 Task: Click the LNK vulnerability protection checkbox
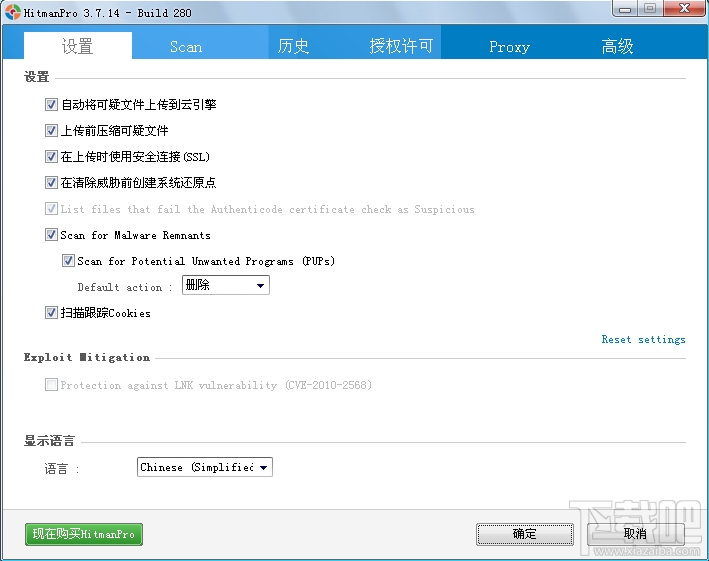(x=51, y=385)
